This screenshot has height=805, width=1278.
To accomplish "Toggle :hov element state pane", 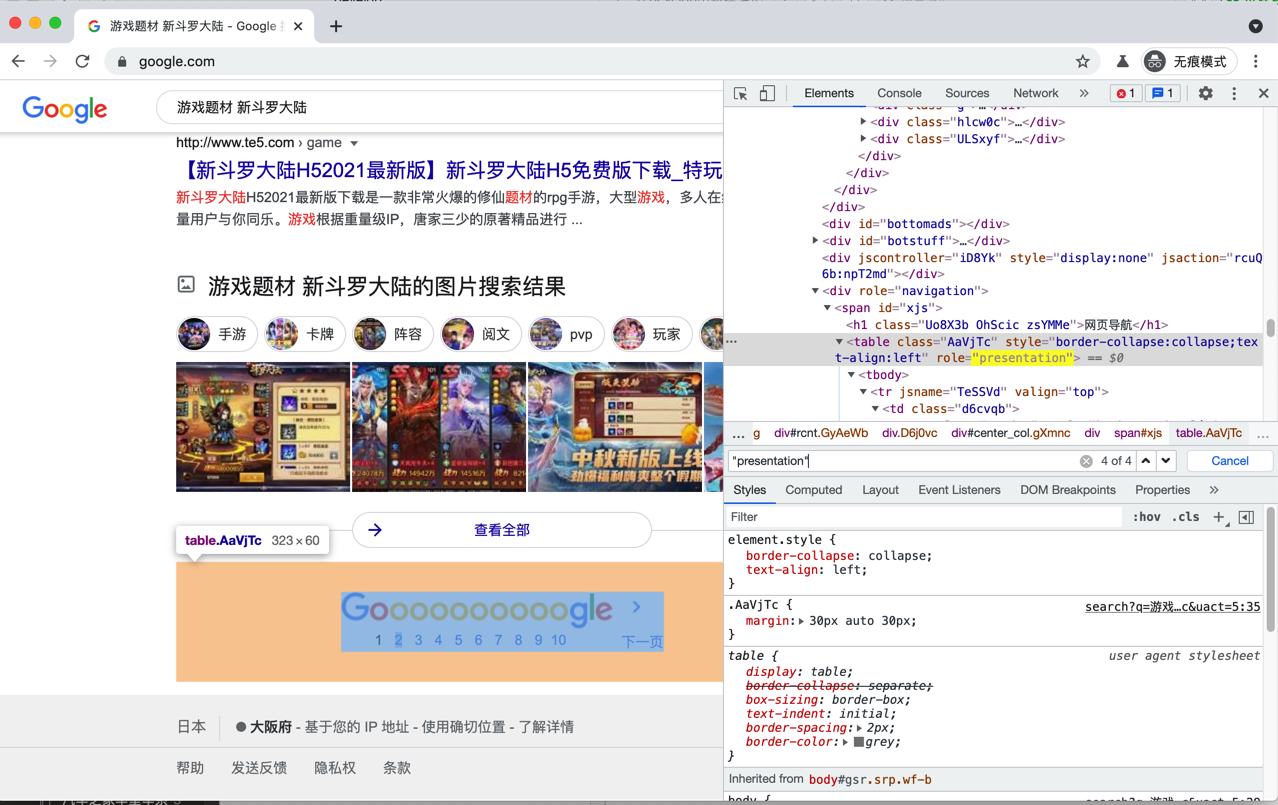I will 1146,517.
